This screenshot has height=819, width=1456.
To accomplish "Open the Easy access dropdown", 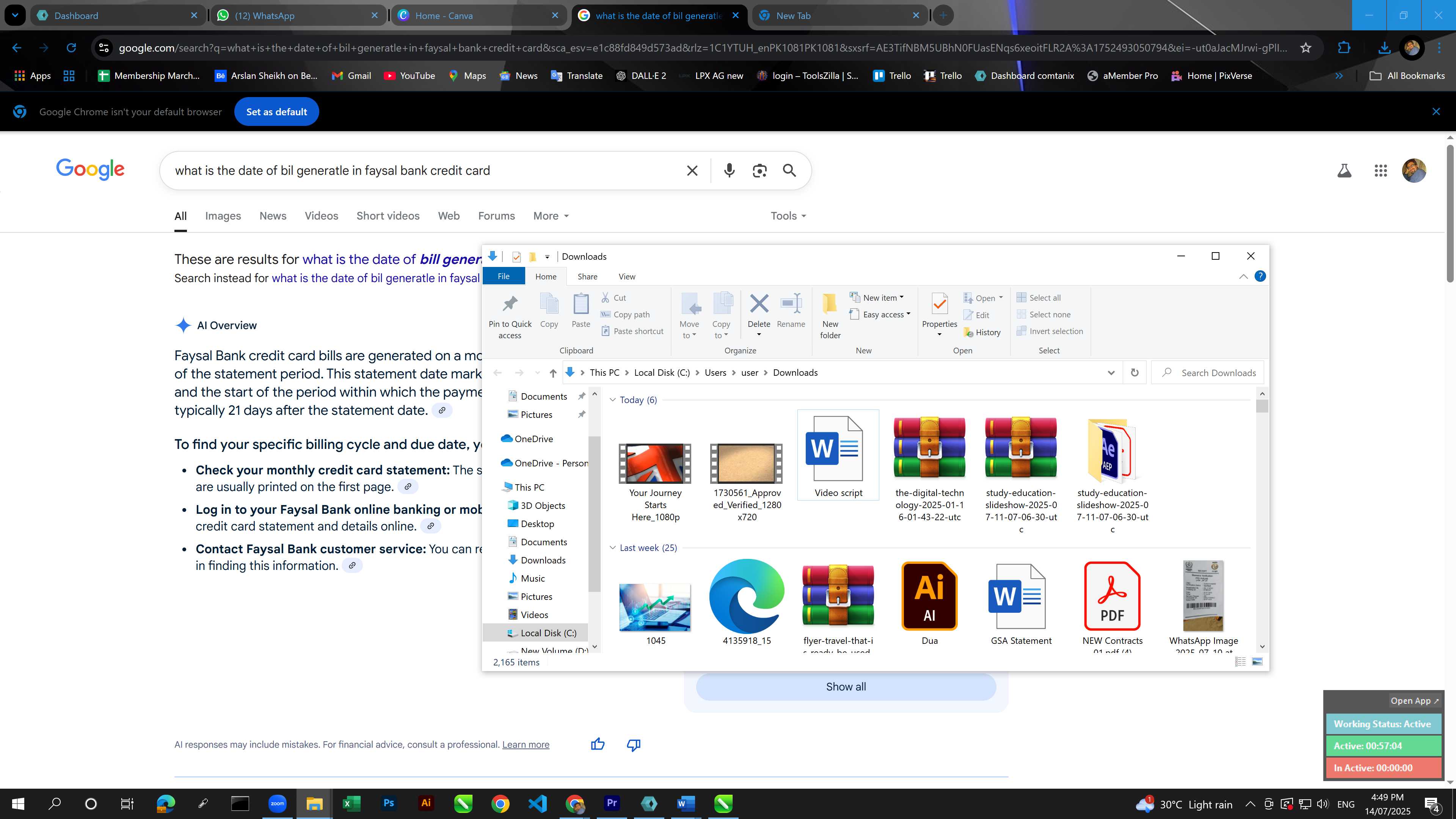I will point(880,314).
